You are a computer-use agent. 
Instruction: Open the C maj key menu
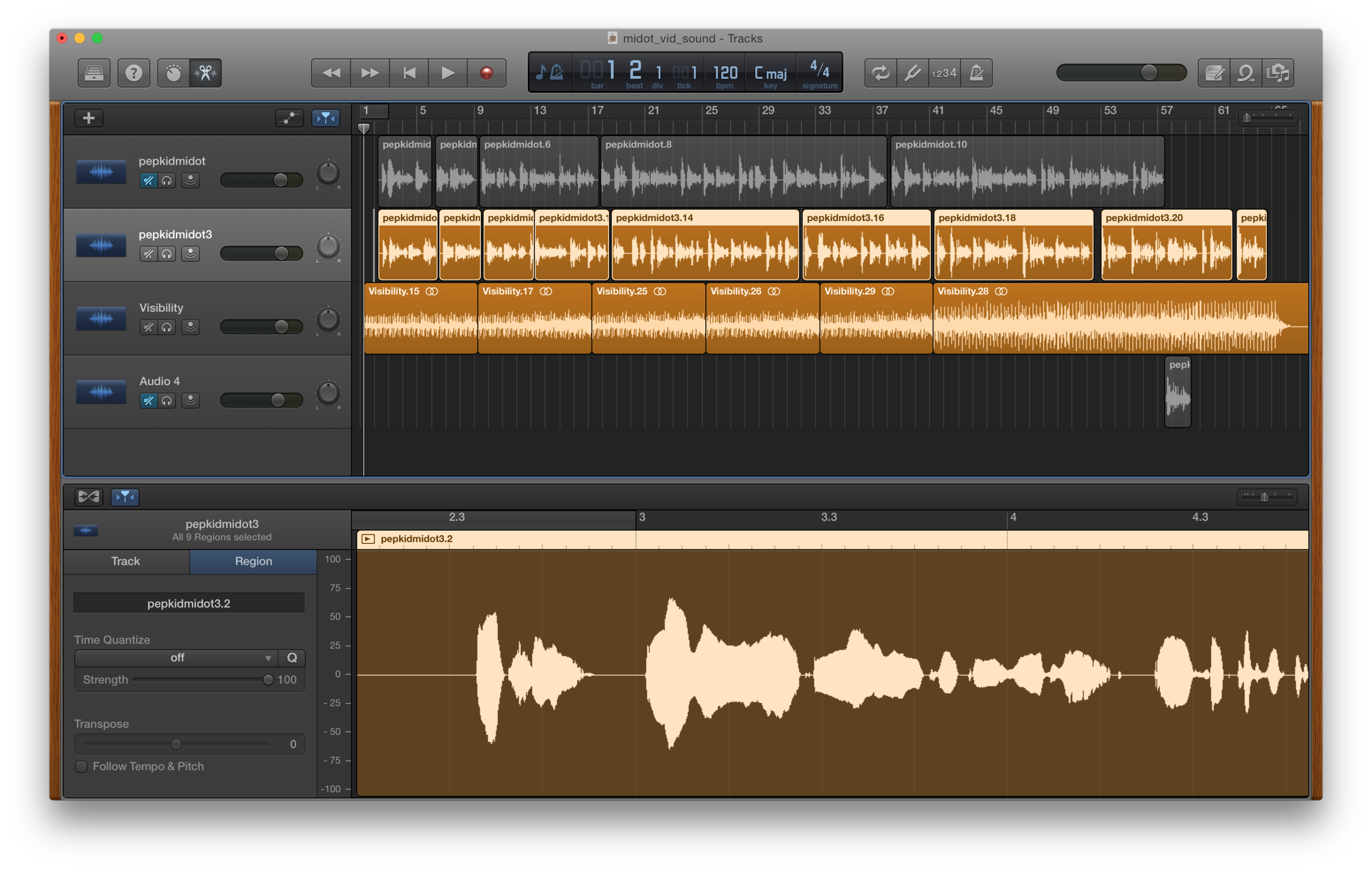pyautogui.click(x=771, y=74)
